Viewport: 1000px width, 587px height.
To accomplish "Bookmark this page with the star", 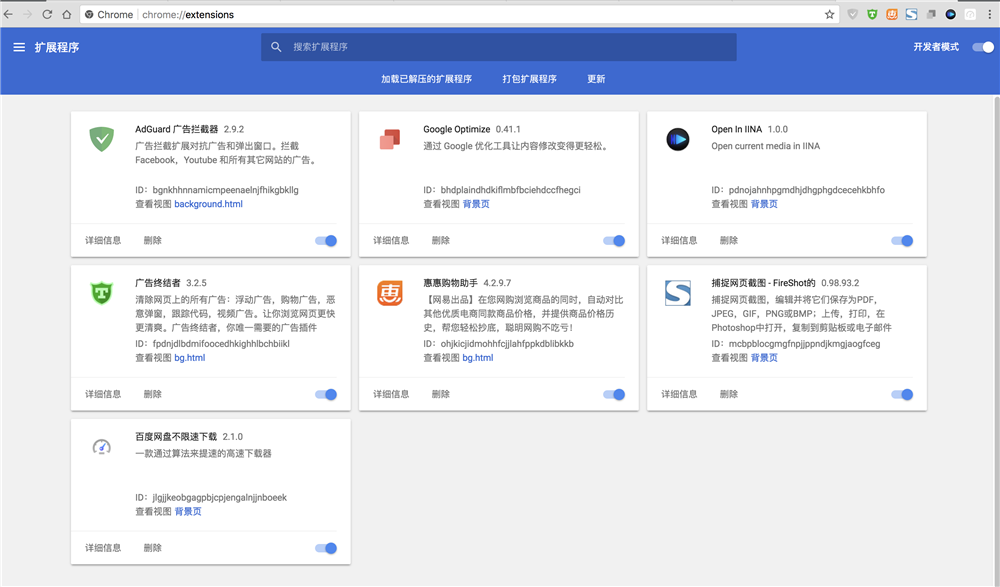I will coord(829,14).
